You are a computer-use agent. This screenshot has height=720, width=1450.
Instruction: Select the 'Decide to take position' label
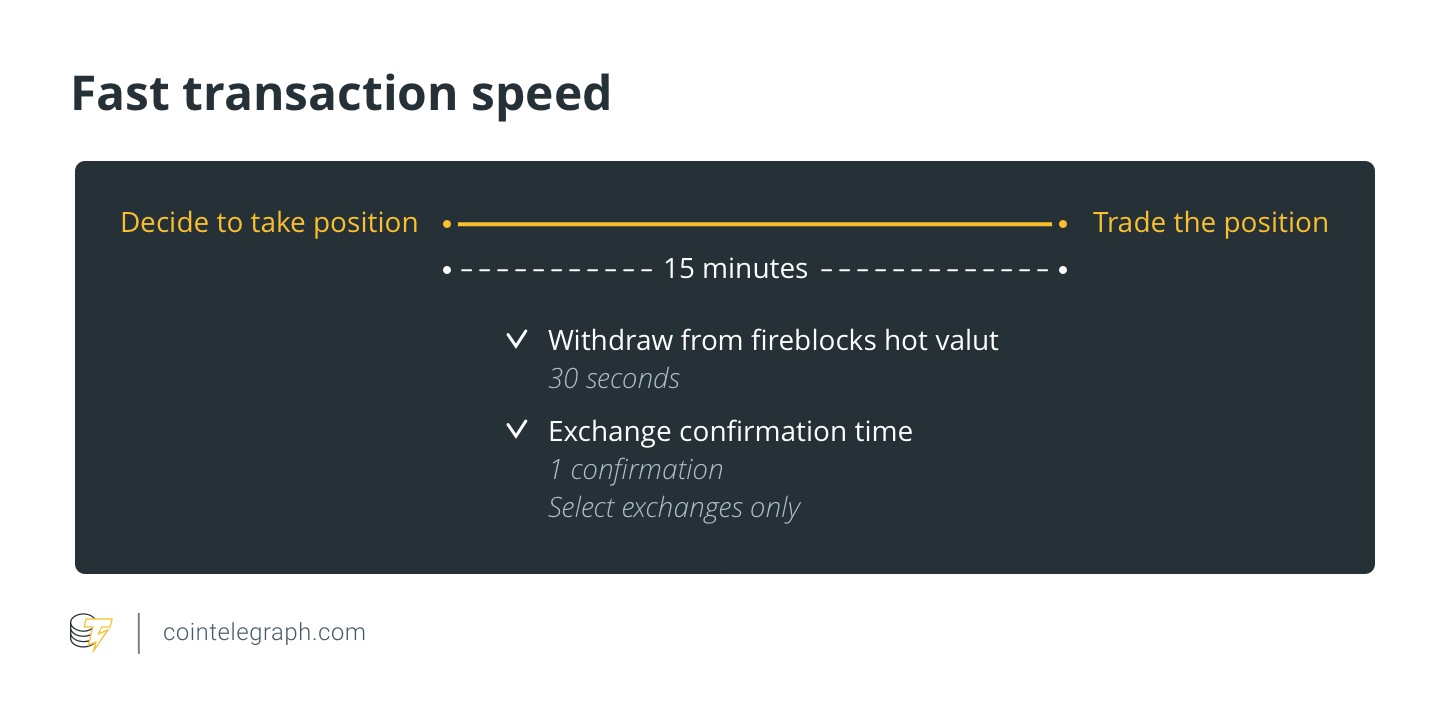(x=269, y=223)
